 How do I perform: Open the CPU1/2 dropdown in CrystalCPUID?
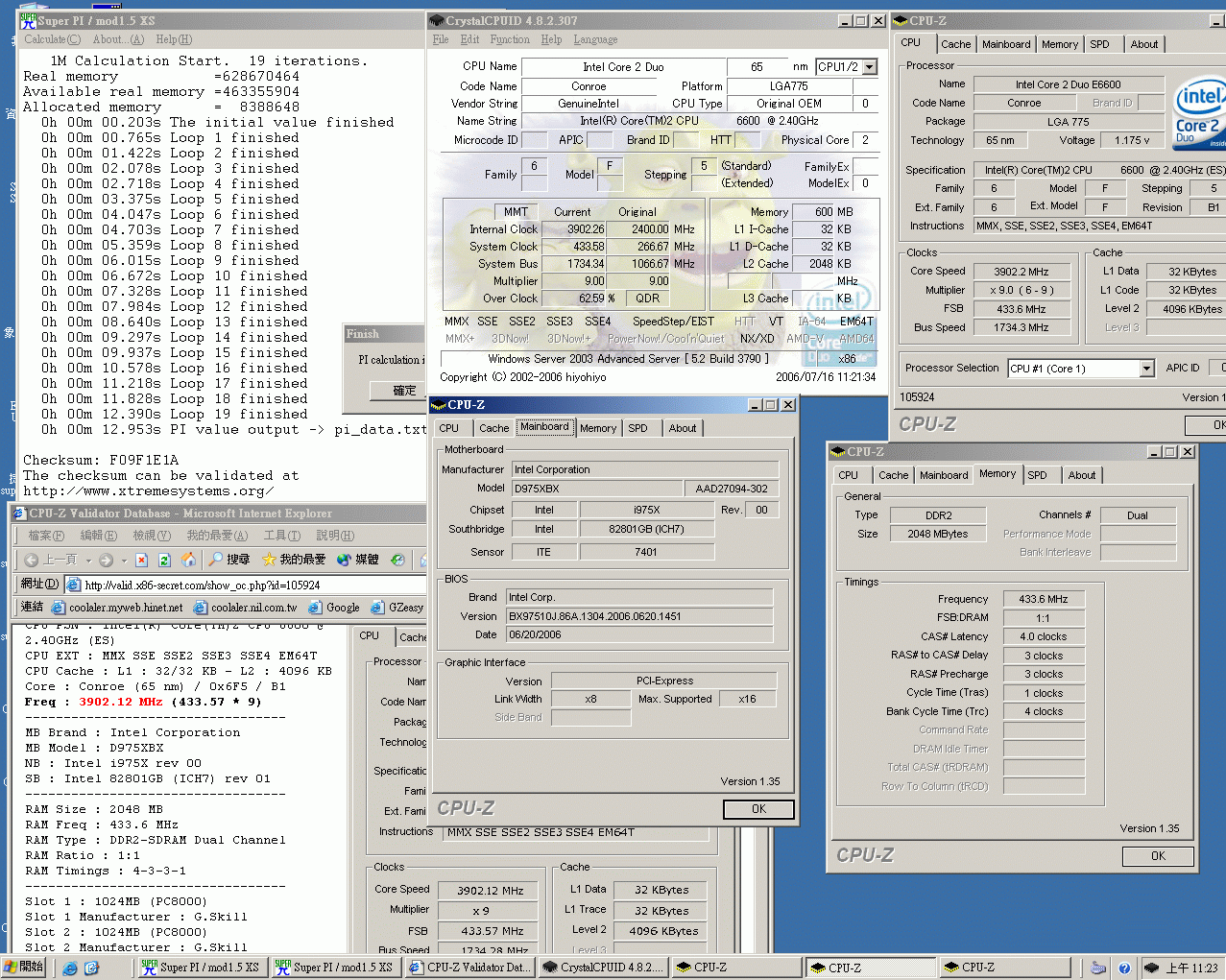coord(870,67)
